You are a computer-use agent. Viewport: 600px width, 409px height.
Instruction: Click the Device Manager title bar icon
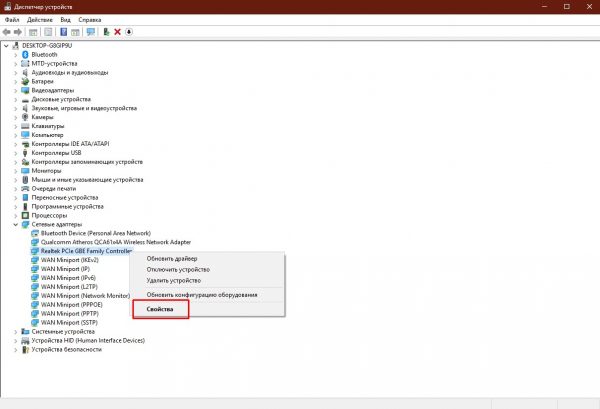[8, 7]
